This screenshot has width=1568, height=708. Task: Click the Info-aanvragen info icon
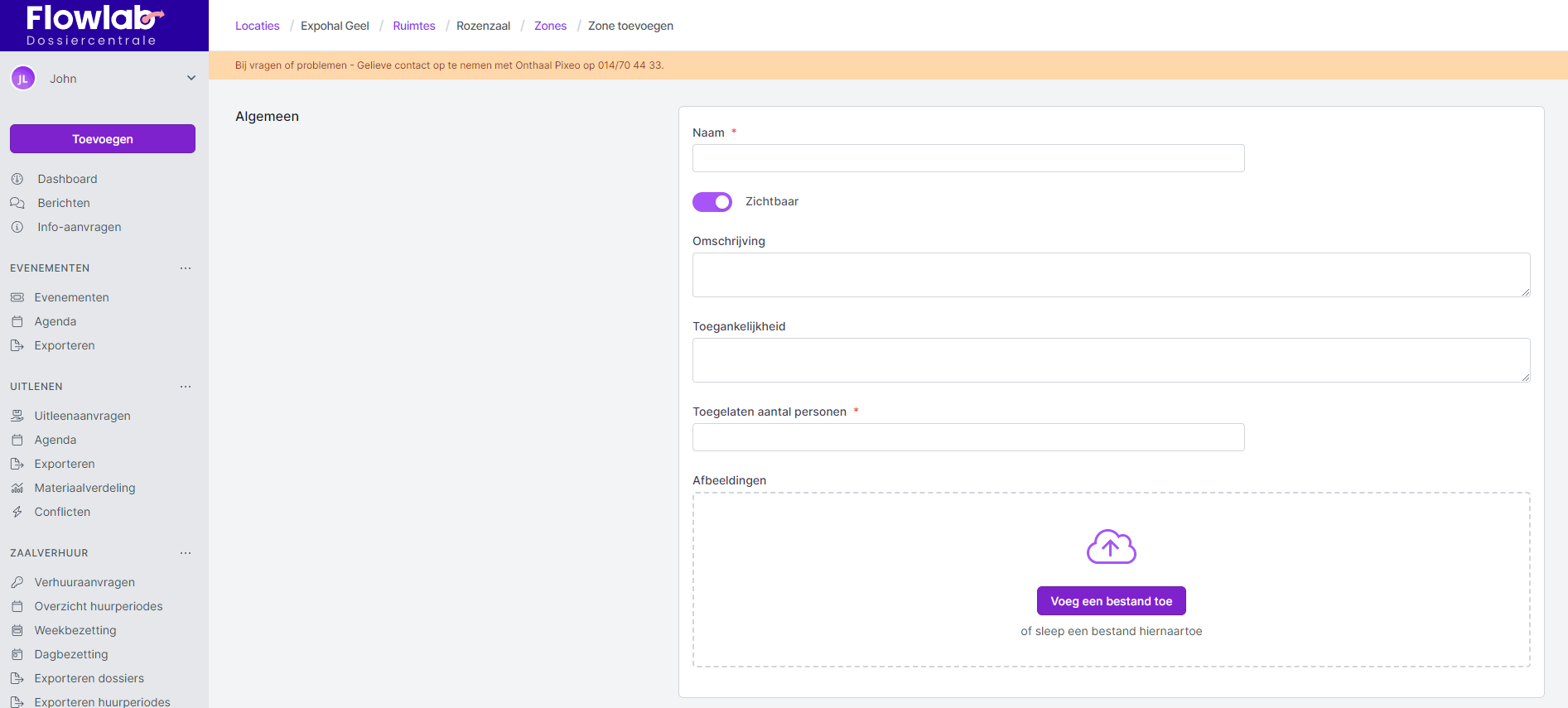pyautogui.click(x=17, y=227)
